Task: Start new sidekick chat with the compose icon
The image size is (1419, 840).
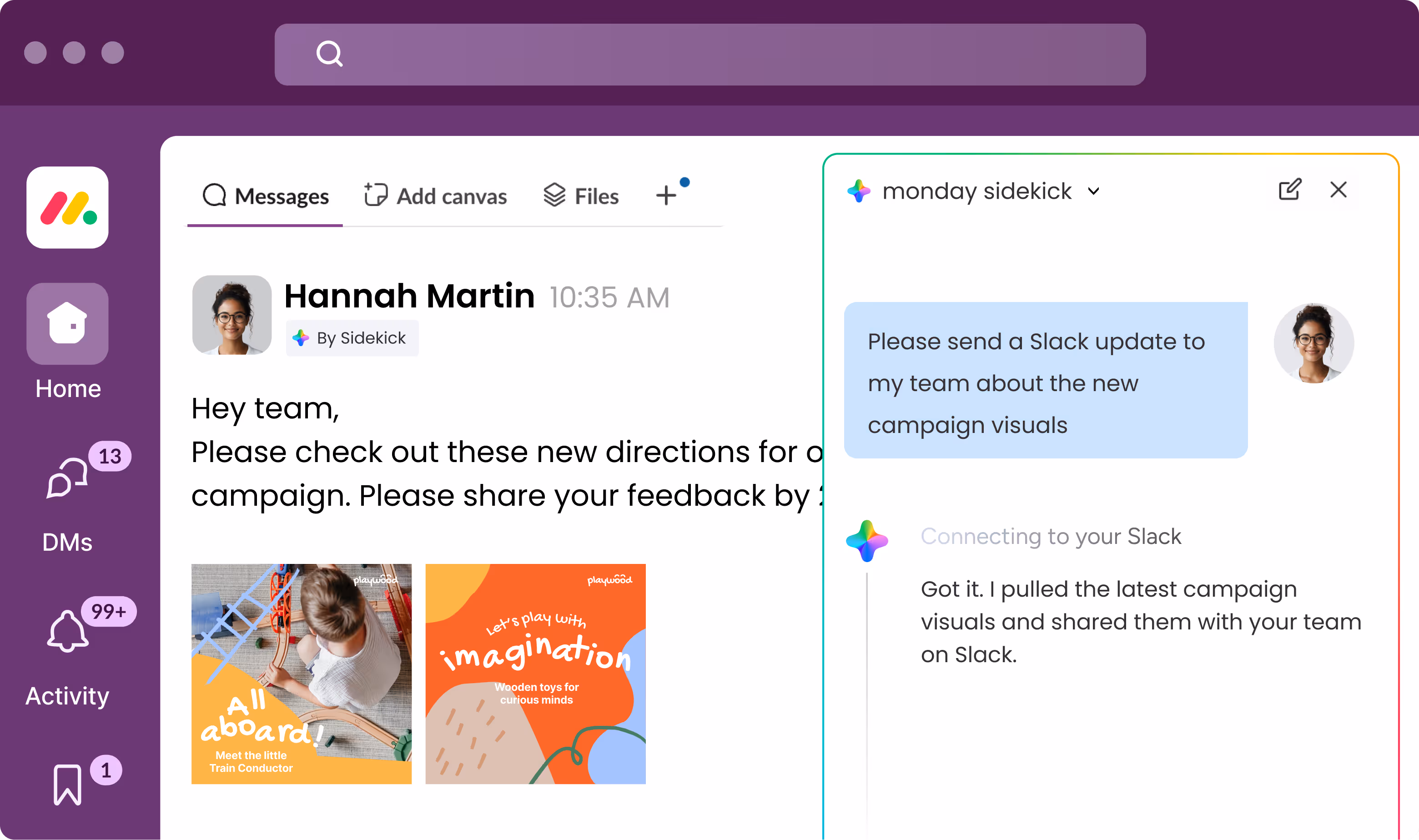Action: pos(1289,190)
